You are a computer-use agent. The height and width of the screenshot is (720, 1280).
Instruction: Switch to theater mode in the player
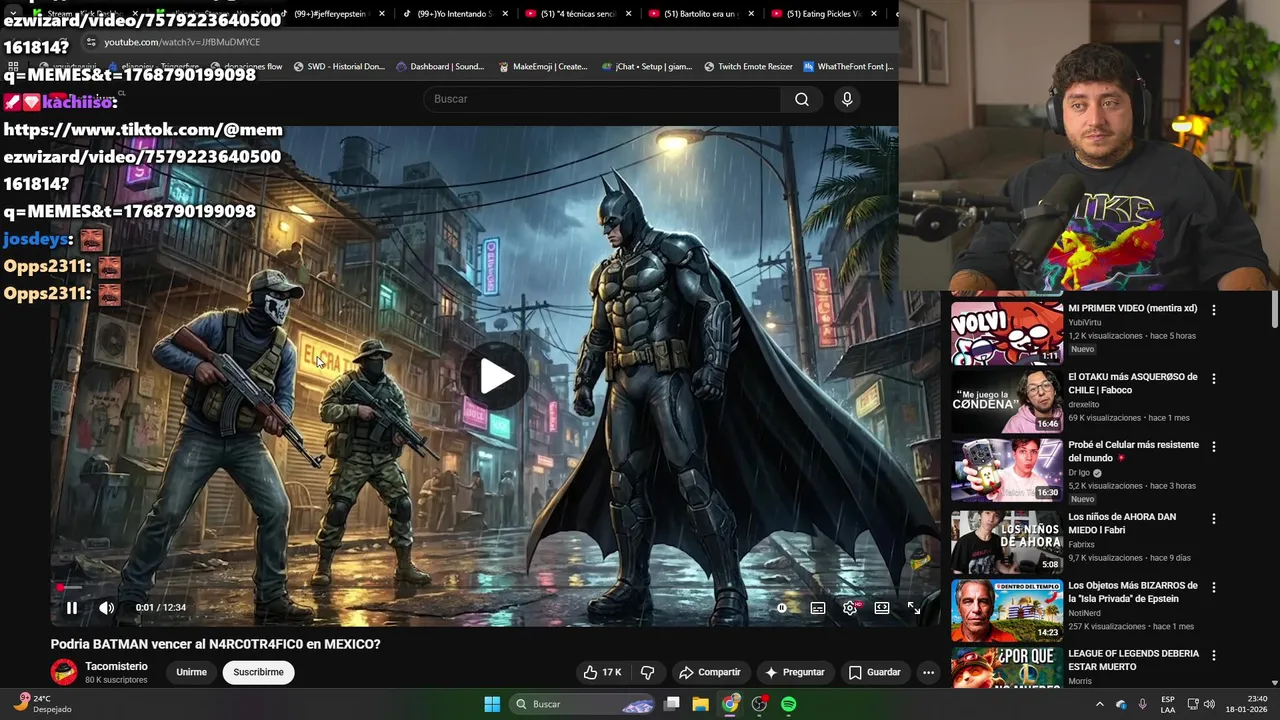point(882,608)
